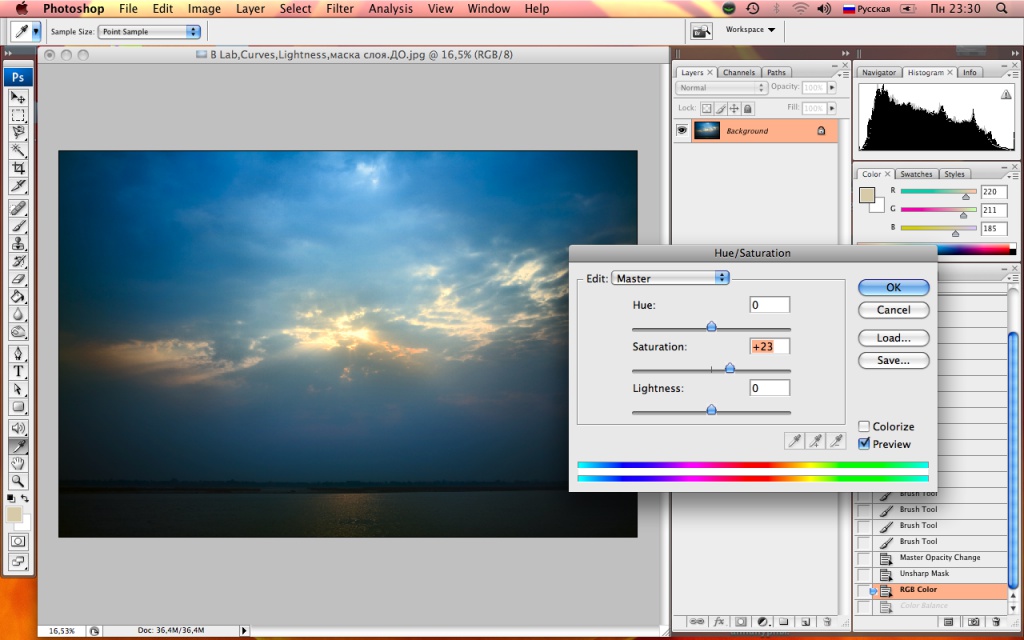
Task: Click the Saturation slider handle
Action: 729,368
